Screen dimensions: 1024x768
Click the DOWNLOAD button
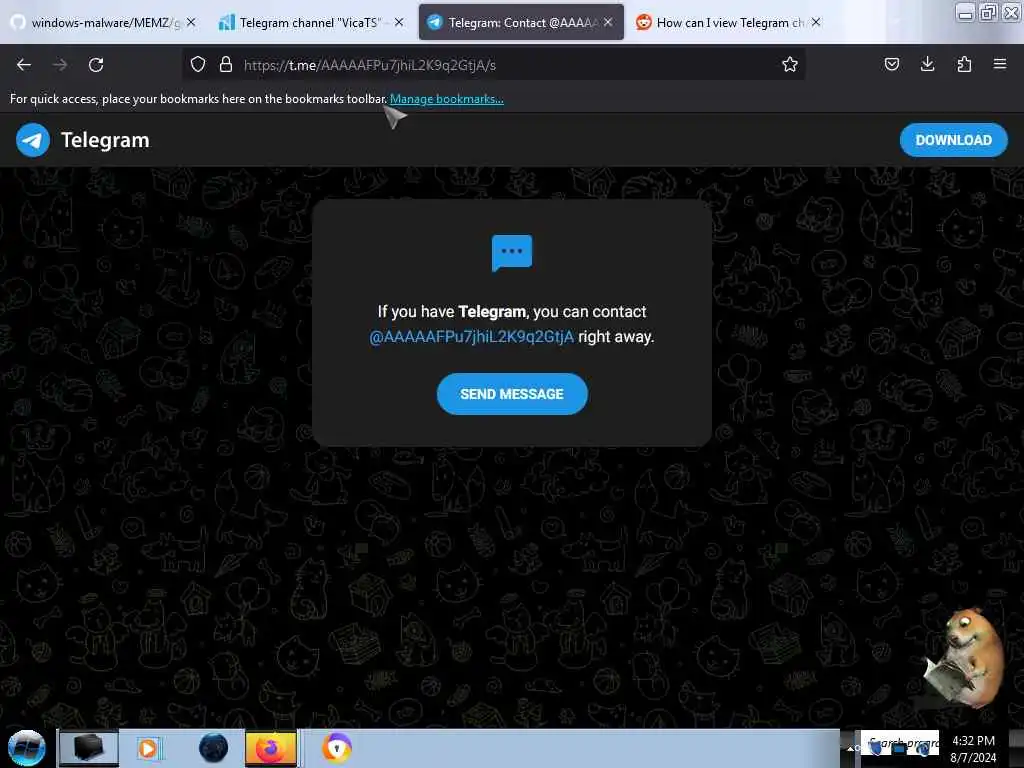pyautogui.click(x=953, y=140)
